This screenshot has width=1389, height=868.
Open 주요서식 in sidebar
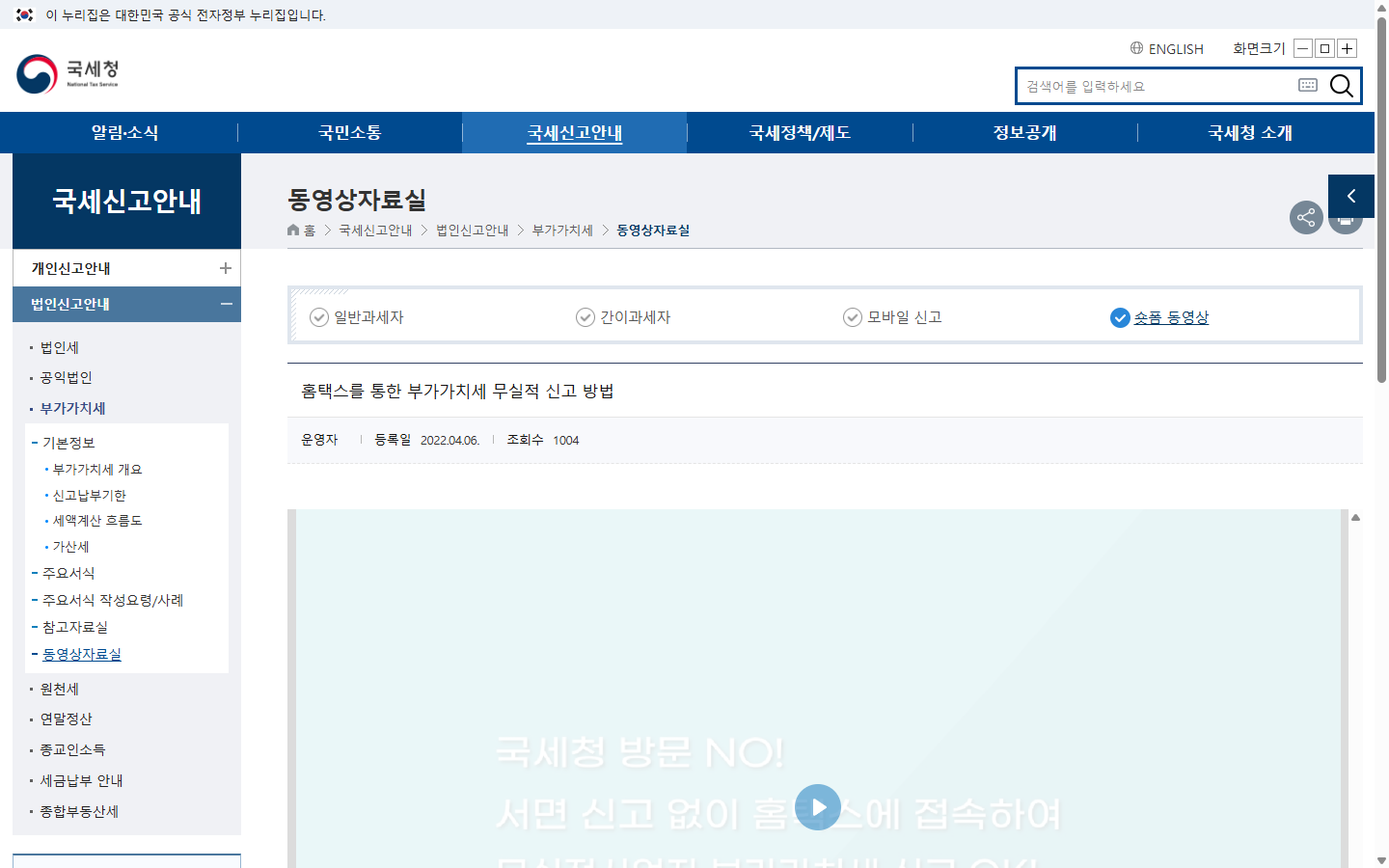[x=68, y=573]
